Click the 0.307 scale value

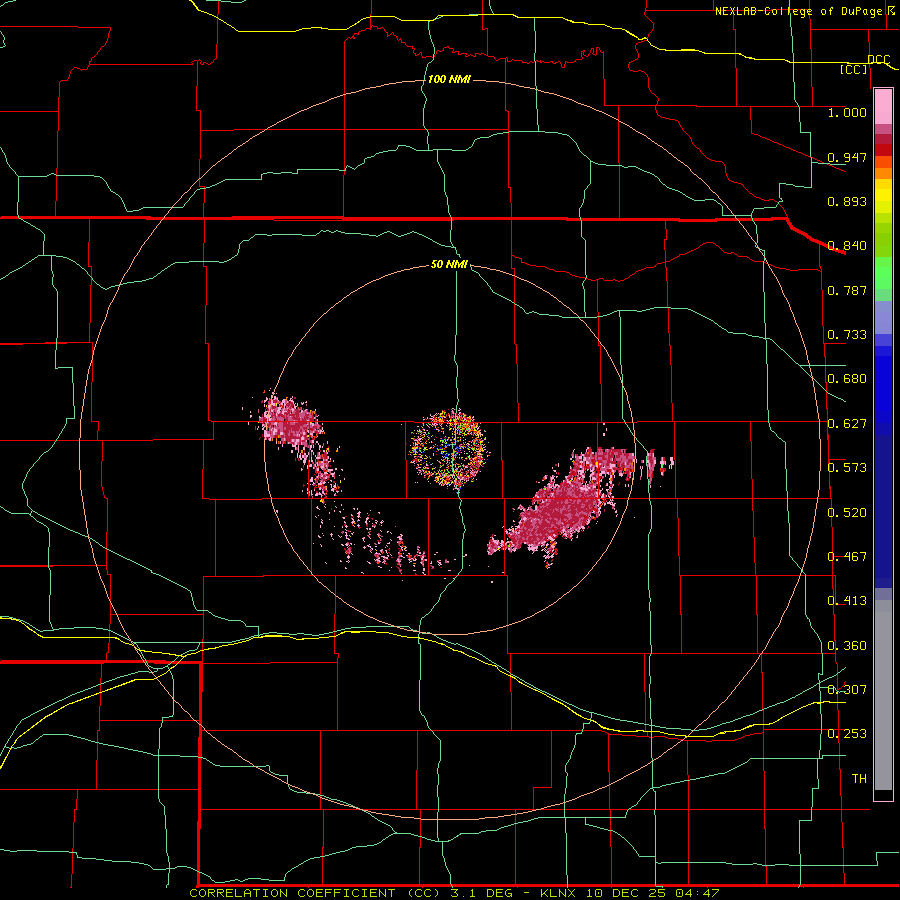point(847,690)
